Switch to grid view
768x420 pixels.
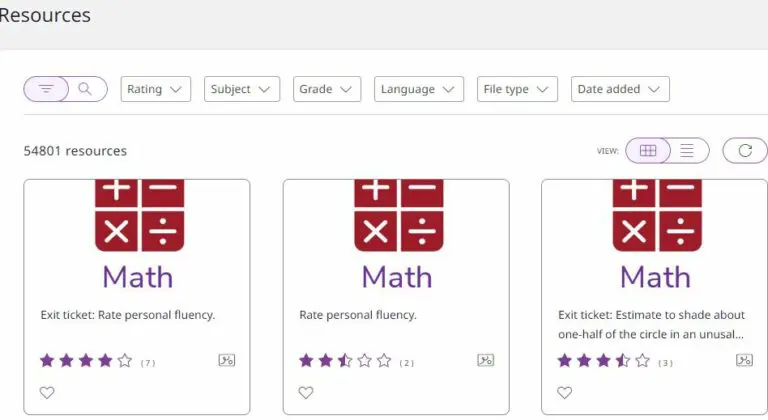coord(648,151)
